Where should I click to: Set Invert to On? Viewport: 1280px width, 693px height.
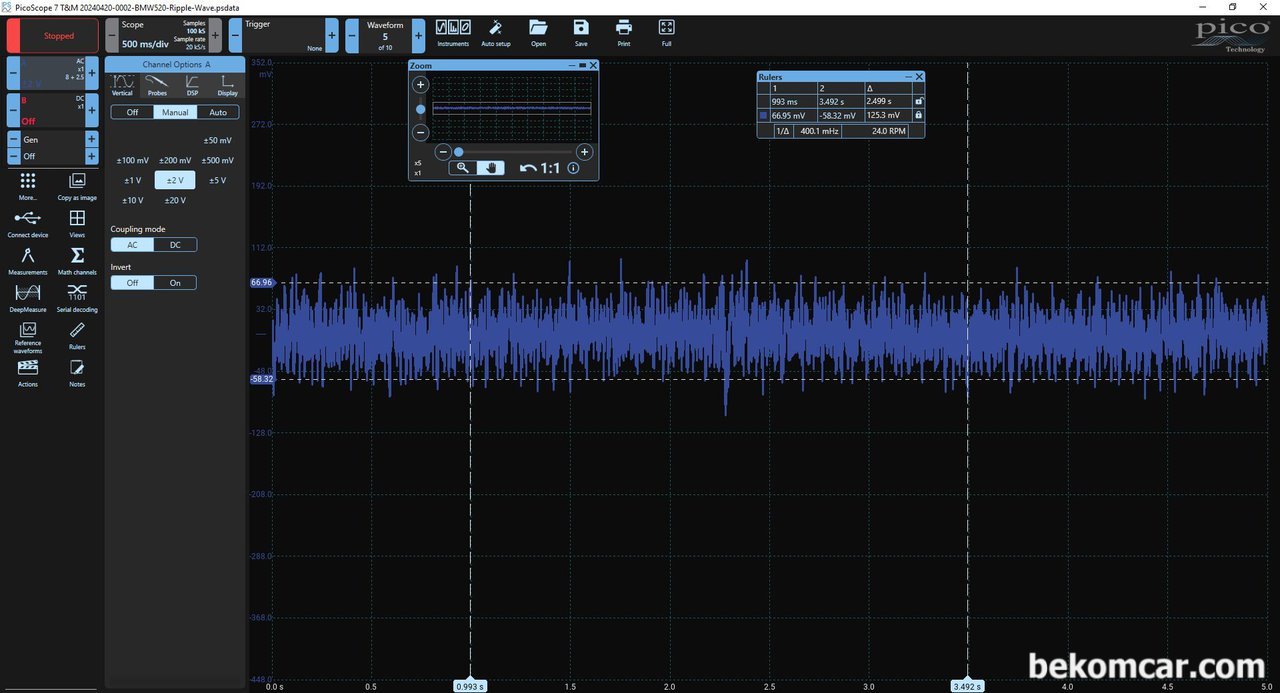coord(175,283)
